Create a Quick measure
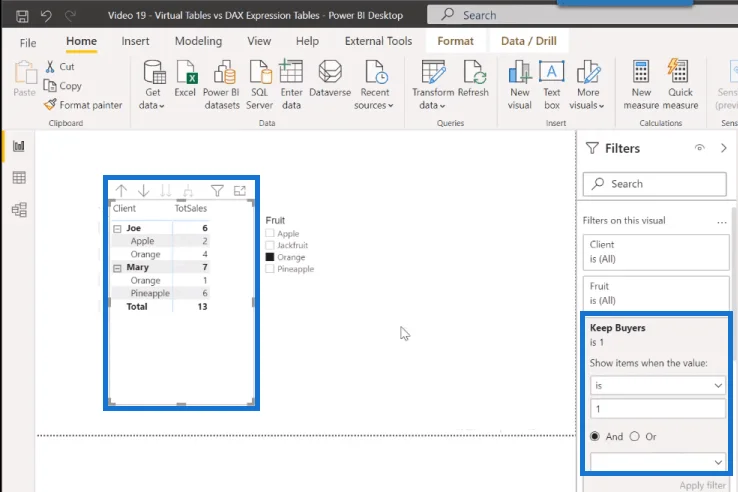The image size is (738, 492). [x=680, y=85]
